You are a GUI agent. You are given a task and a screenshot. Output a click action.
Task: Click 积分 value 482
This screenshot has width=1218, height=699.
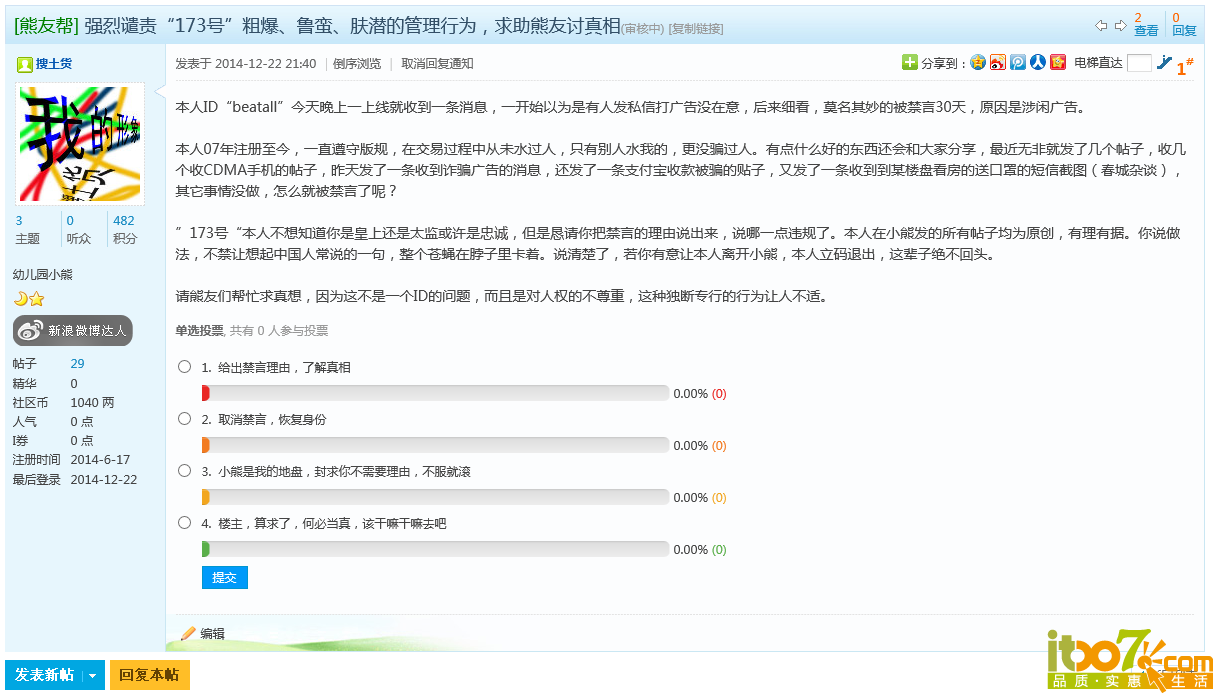pyautogui.click(x=124, y=221)
